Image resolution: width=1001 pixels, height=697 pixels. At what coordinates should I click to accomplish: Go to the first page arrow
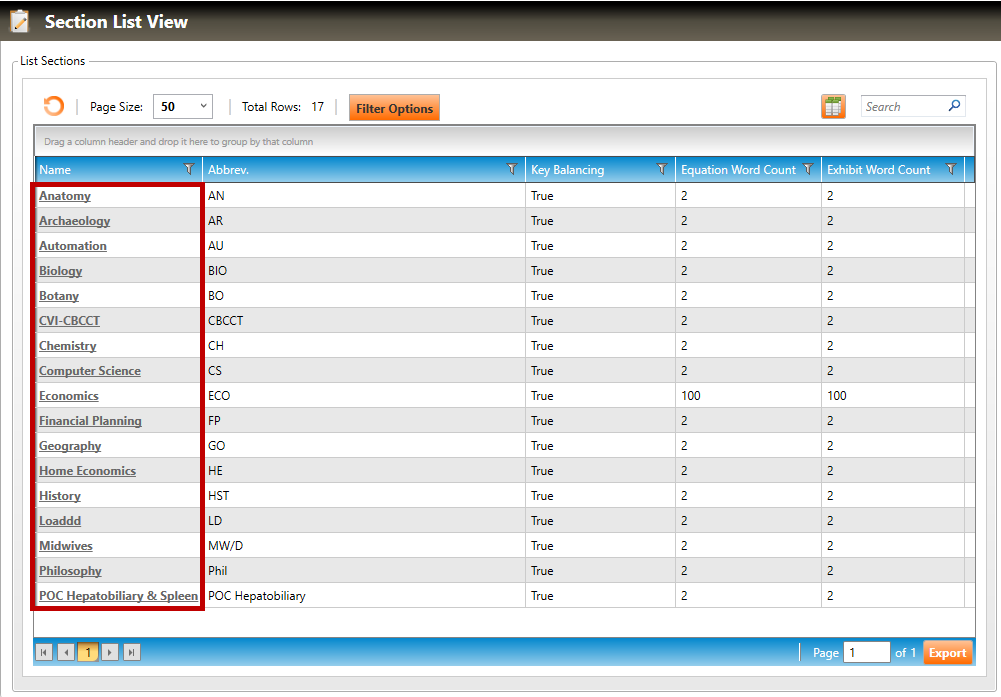44,653
